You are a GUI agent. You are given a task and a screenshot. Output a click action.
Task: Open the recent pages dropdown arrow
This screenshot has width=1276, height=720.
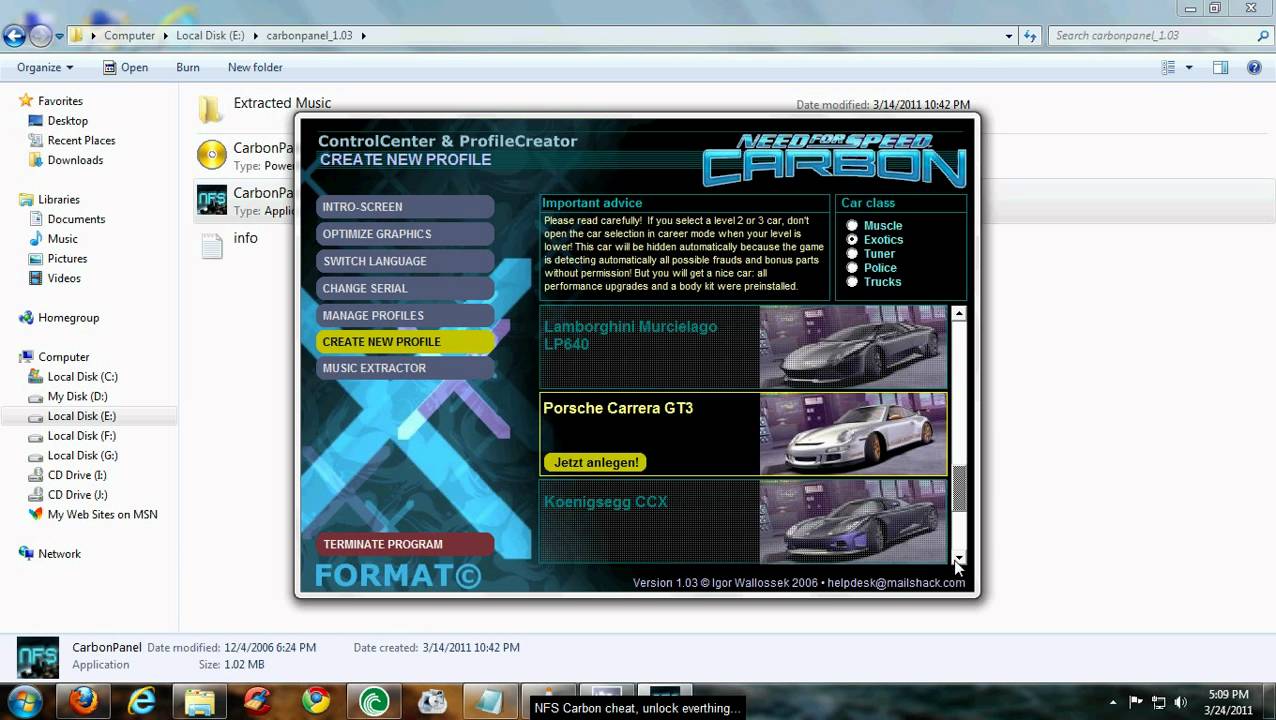tap(60, 36)
